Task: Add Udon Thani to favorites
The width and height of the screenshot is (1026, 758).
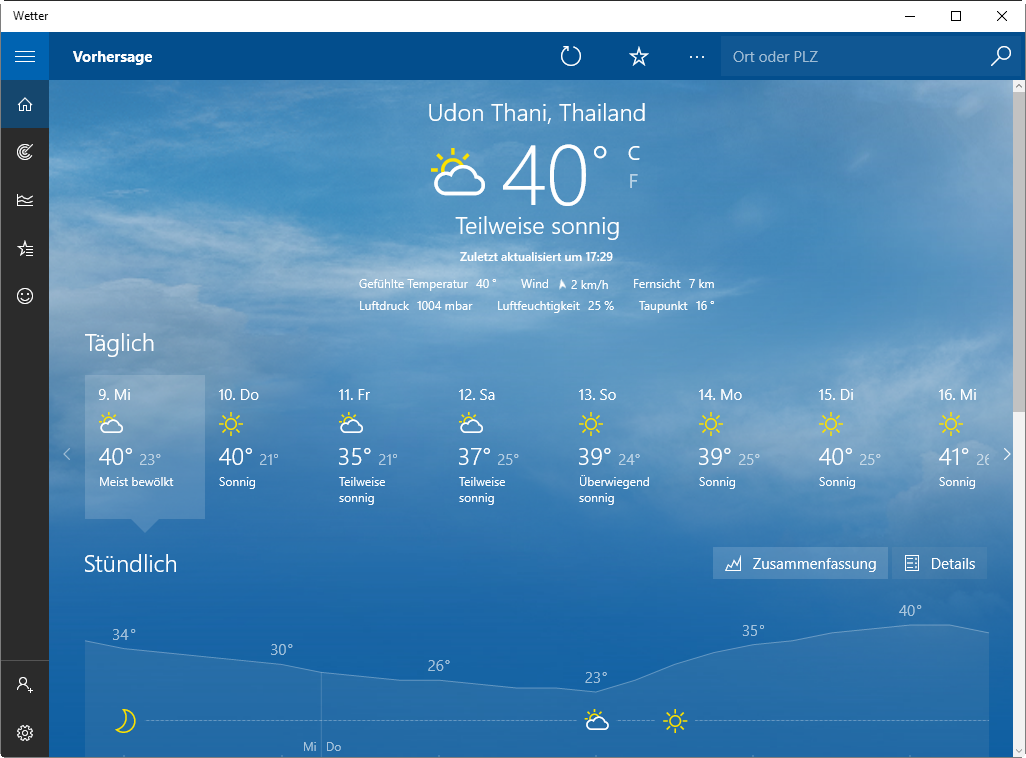Action: (639, 56)
